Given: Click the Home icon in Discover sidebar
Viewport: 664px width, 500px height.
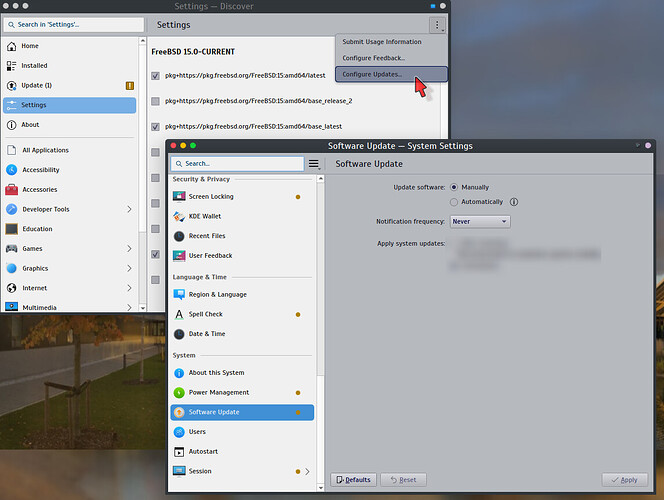Looking at the screenshot, I should [x=11, y=46].
